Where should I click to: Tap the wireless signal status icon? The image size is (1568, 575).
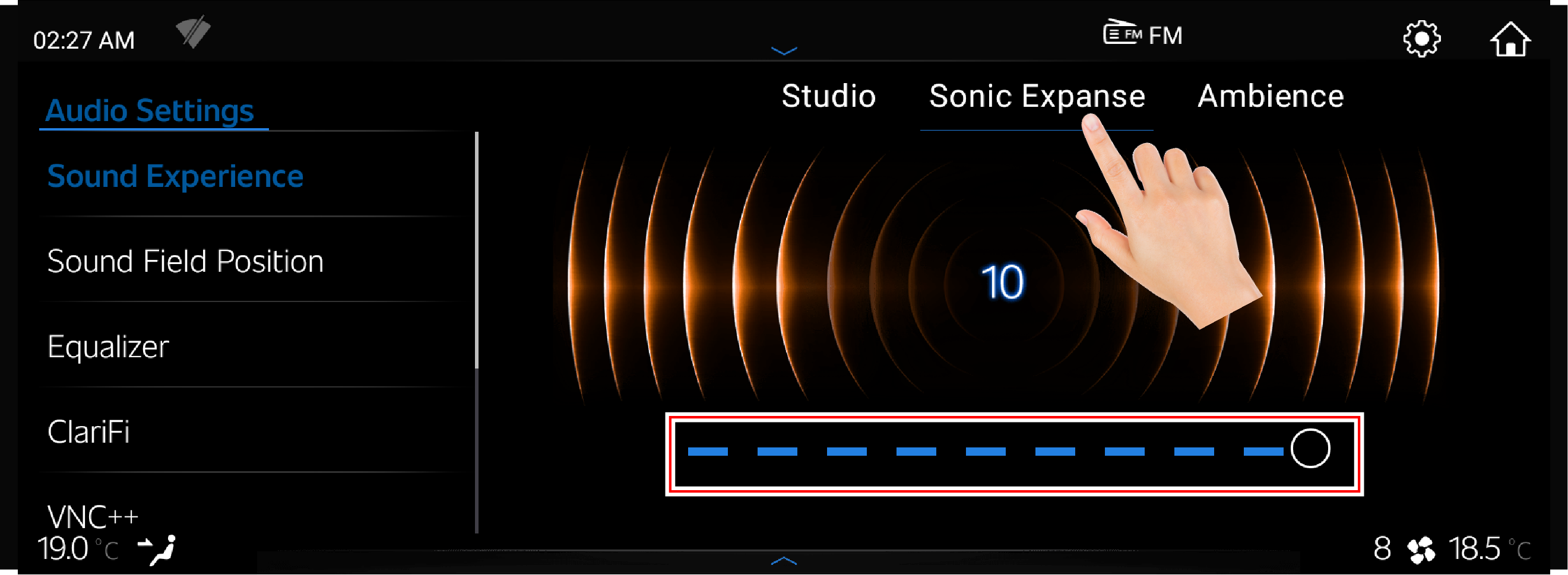tap(193, 31)
